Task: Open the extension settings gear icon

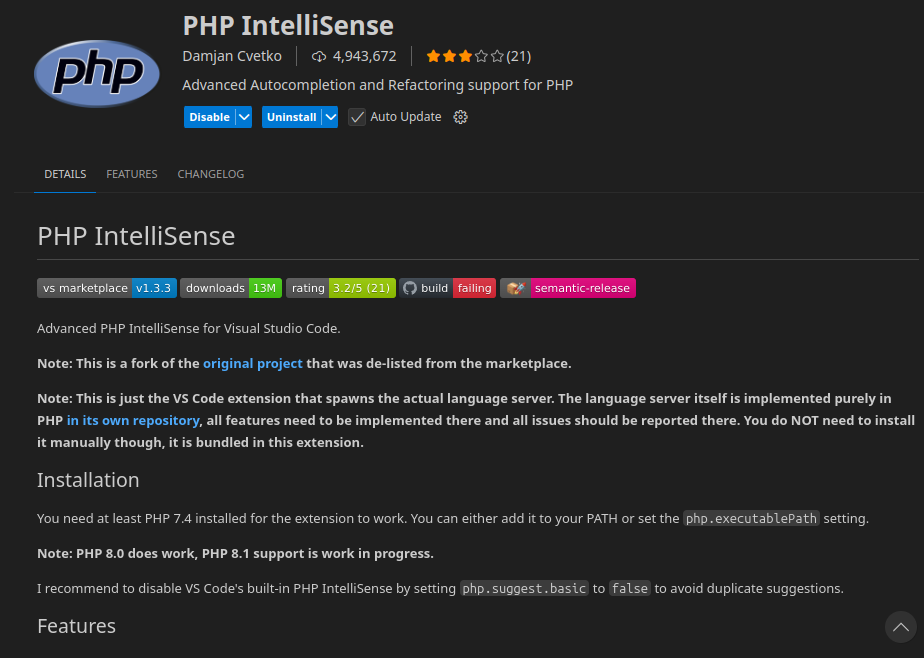Action: point(460,117)
